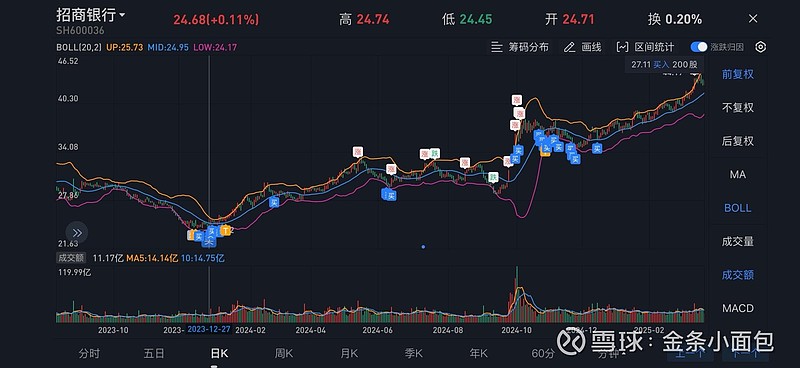Click the SH600036 stock code
Viewport: 800px width, 368px height.
80,31
